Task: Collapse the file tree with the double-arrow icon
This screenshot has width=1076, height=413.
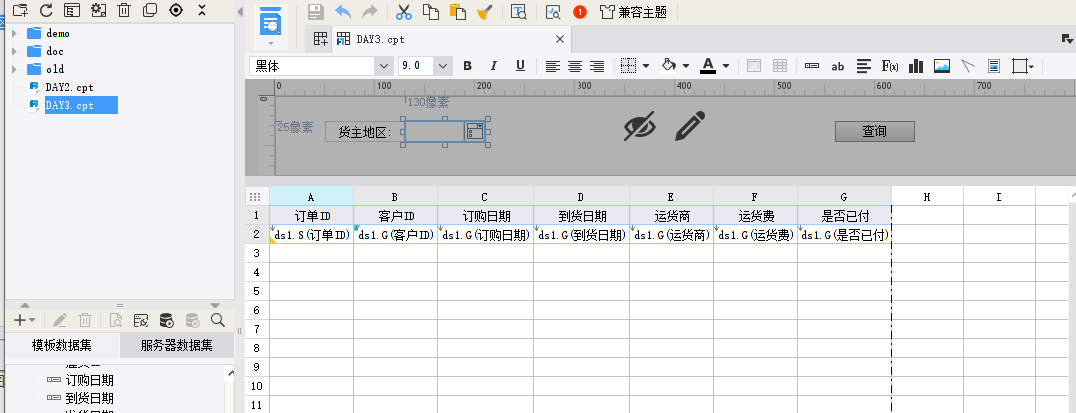Action: pos(202,10)
